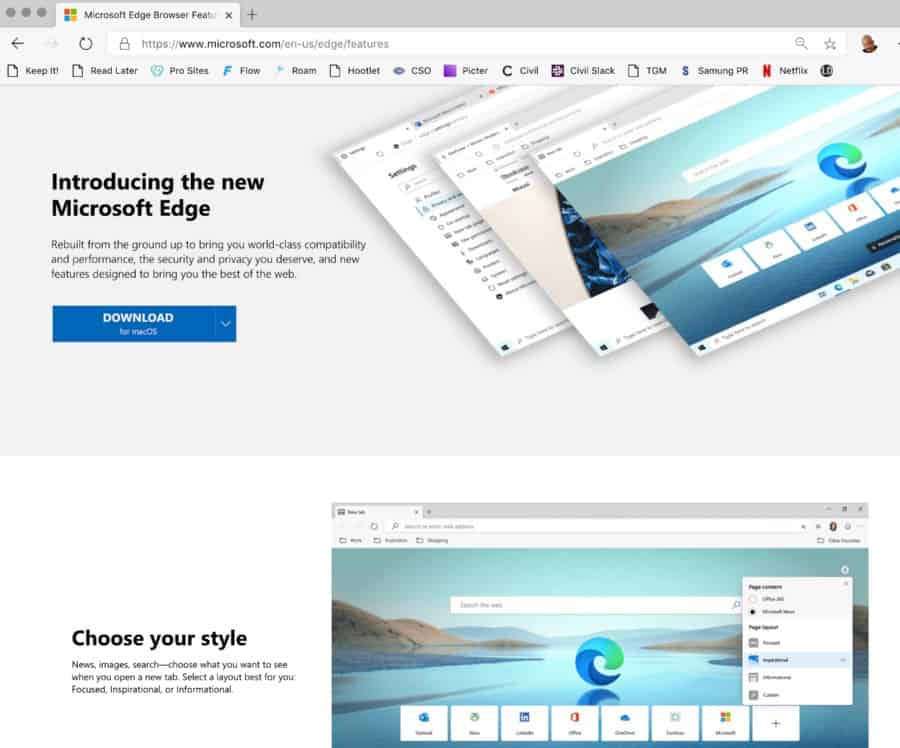Click the browser Back arrow button
Image resolution: width=900 pixels, height=748 pixels.
pyautogui.click(x=17, y=44)
